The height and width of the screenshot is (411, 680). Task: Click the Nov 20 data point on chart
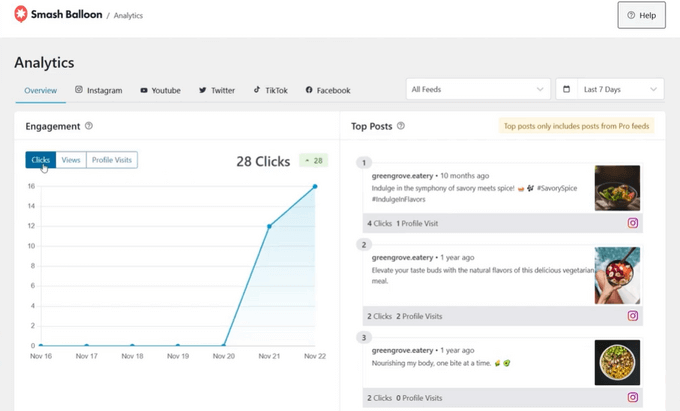point(224,346)
